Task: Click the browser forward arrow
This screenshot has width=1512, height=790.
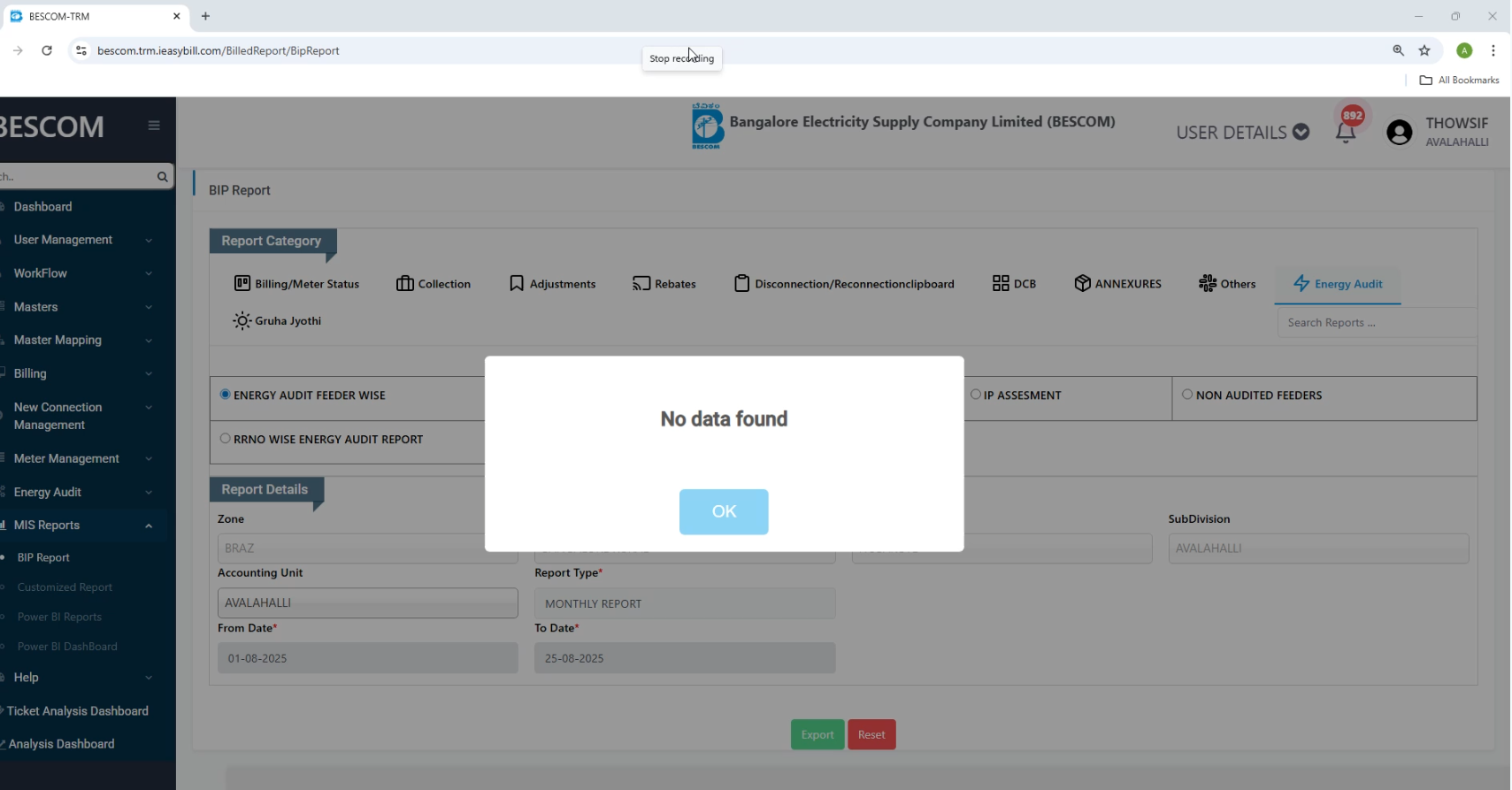Action: [x=18, y=50]
